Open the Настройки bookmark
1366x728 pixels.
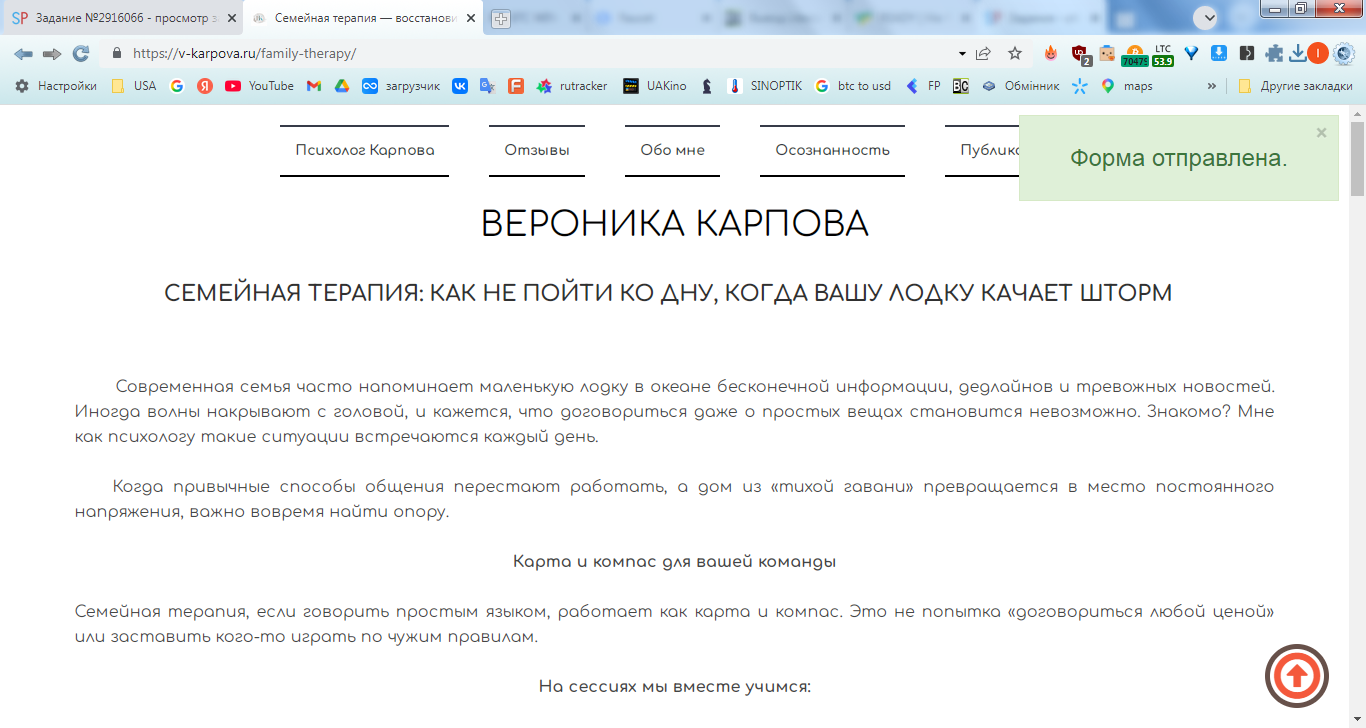55,86
